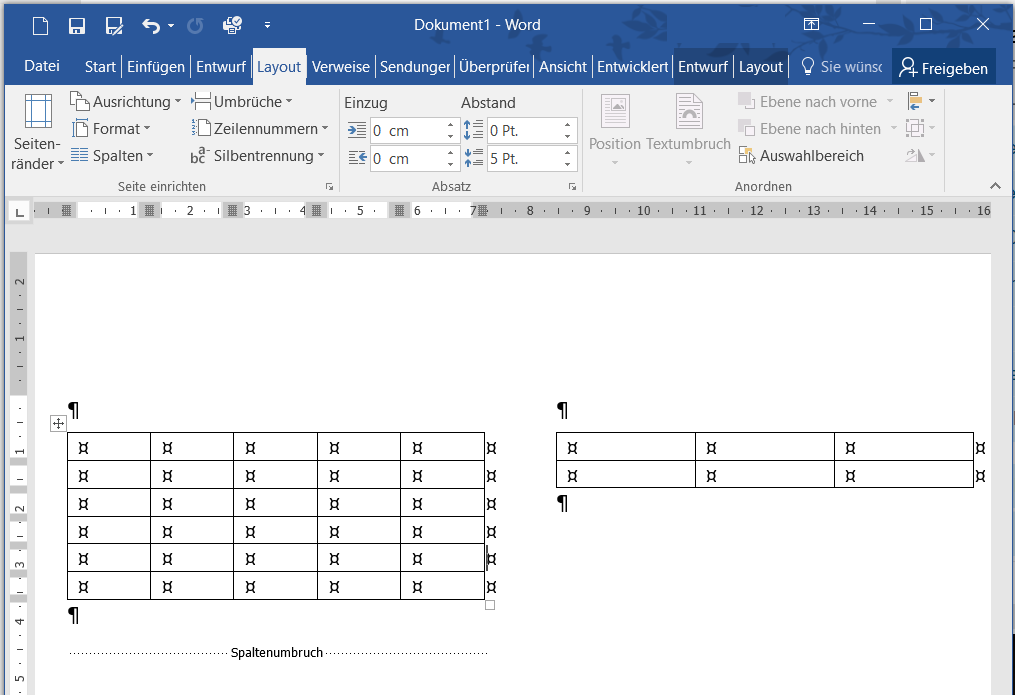Click the last cell of the right table
This screenshot has width=1015, height=695.
point(904,474)
